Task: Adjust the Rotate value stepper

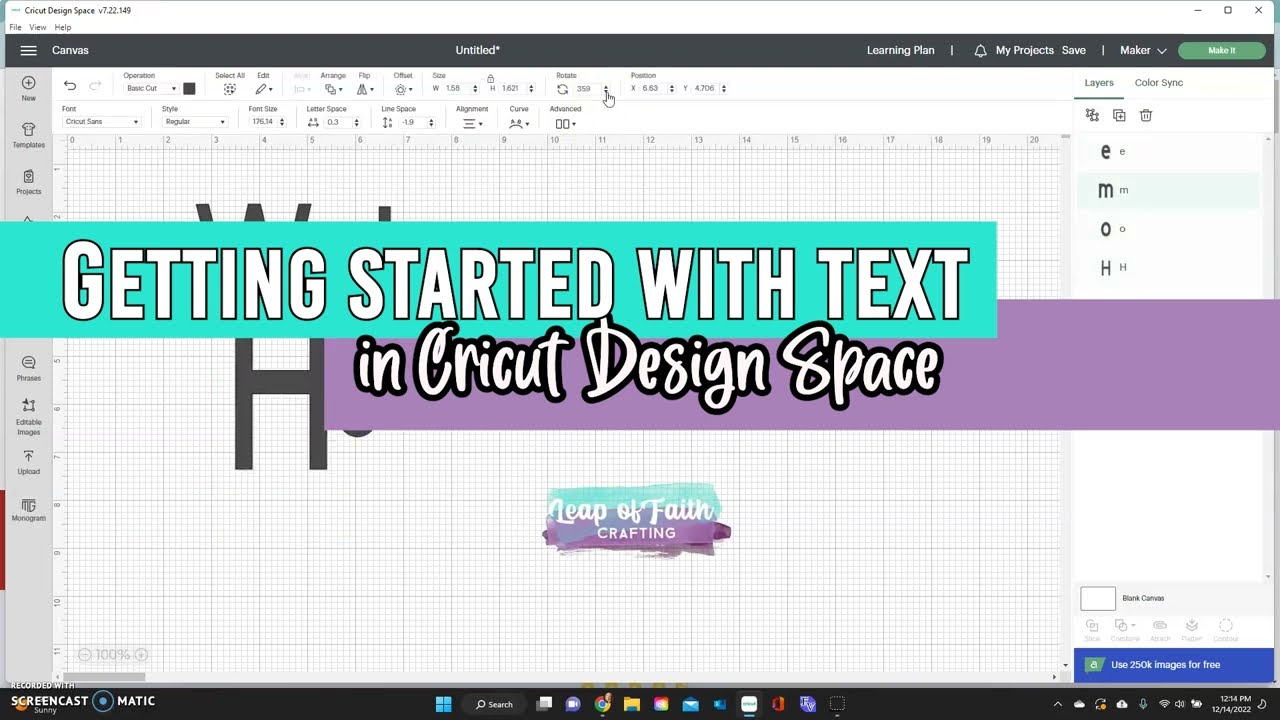Action: 605,89
